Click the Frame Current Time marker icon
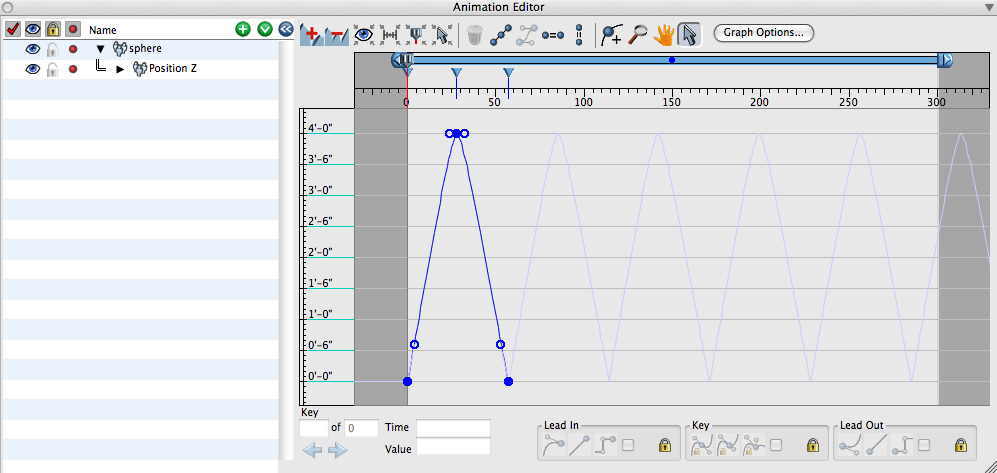This screenshot has height=473, width=997. (x=416, y=35)
